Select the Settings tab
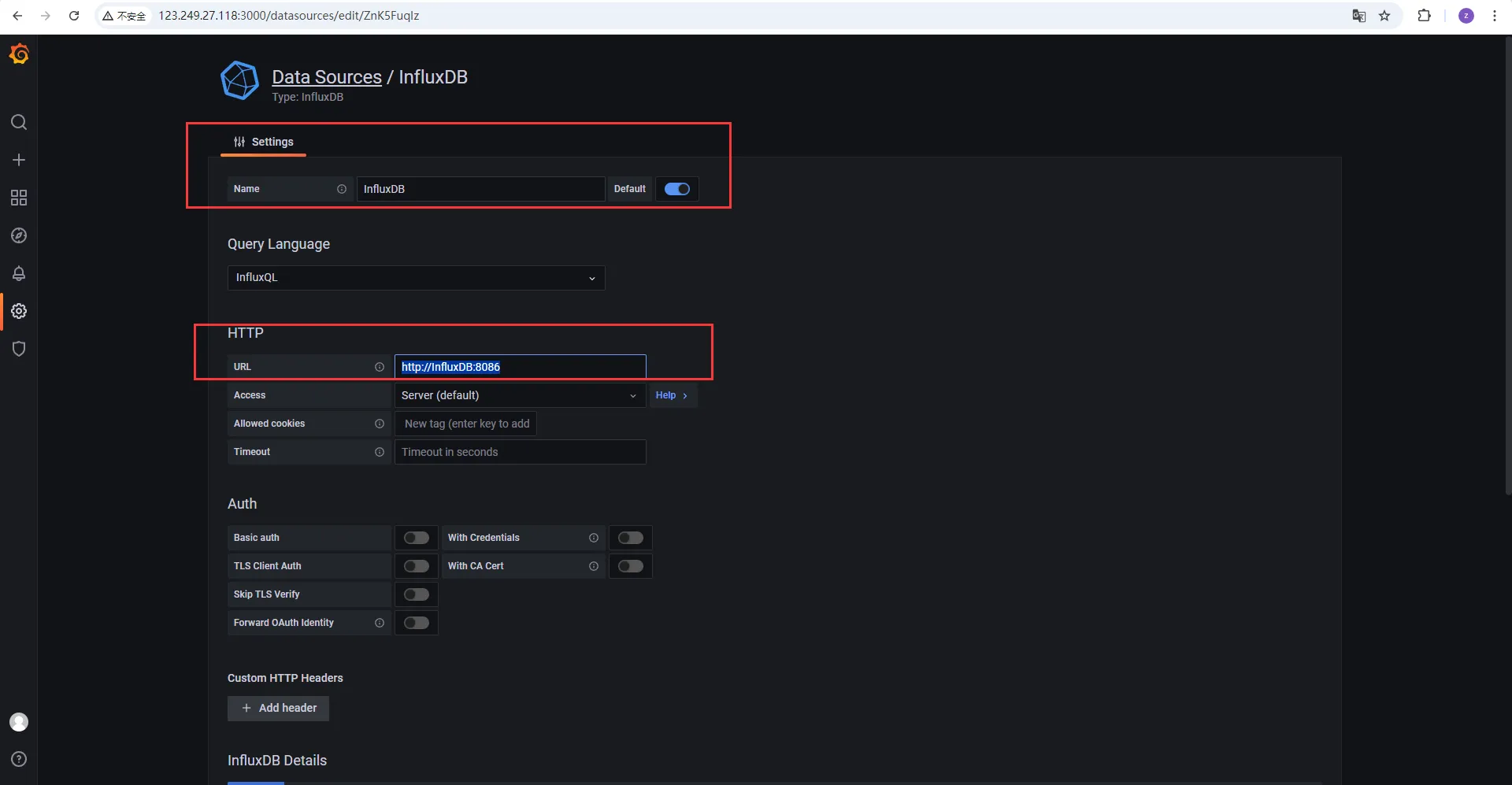The width and height of the screenshot is (1512, 785). coord(263,142)
